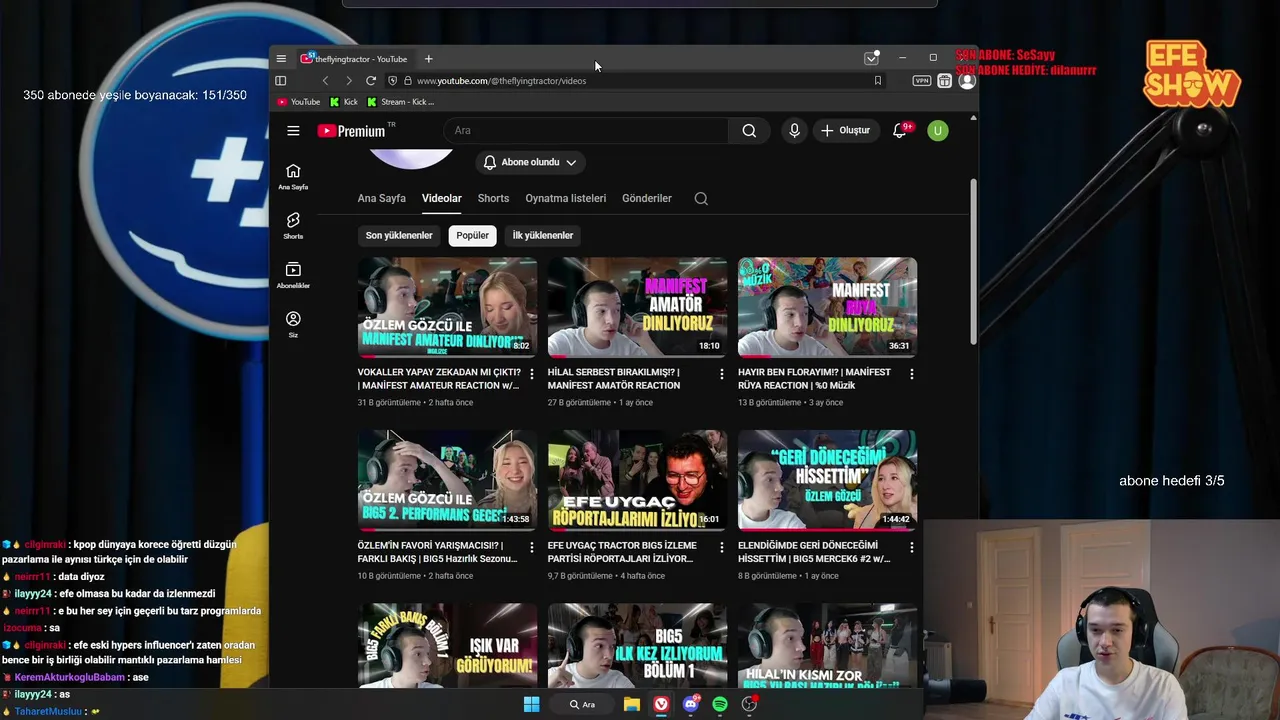
Task: Click the browser address bar URL
Action: [501, 81]
